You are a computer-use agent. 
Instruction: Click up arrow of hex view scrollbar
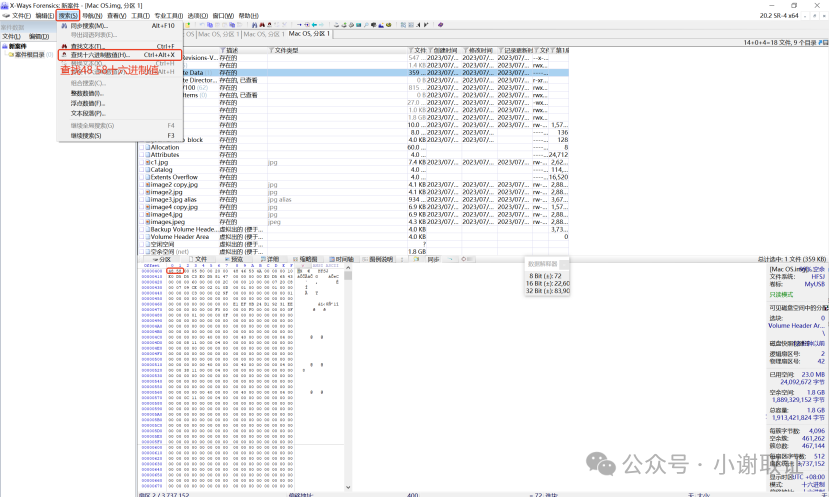(348, 268)
